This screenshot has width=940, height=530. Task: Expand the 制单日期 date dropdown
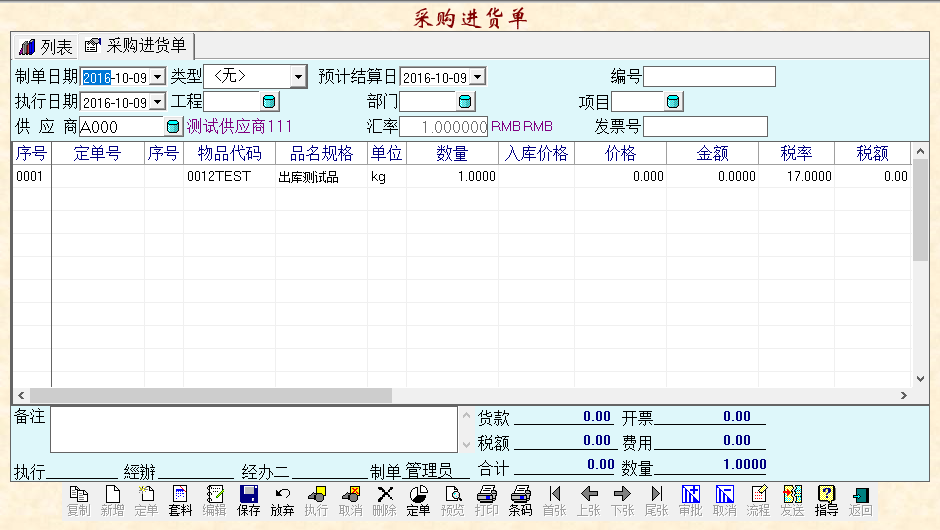coord(157,77)
